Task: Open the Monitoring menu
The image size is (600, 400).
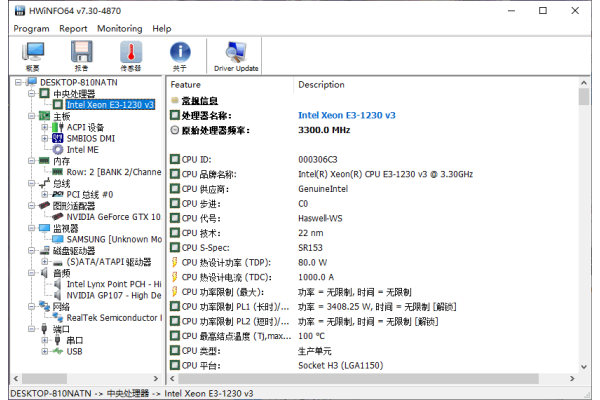Action: [119, 29]
